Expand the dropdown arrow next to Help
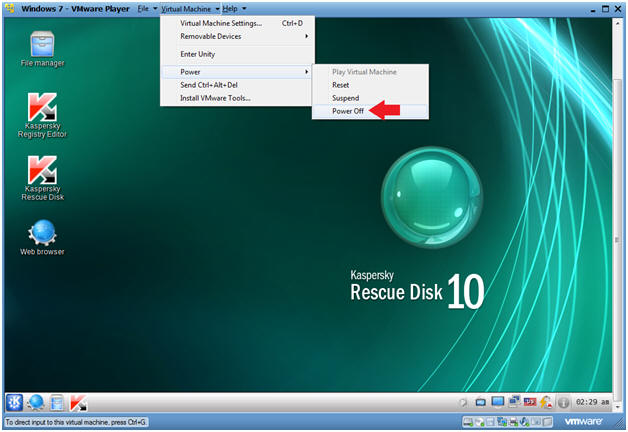Screen dimensions: 628x432 (x=244, y=8)
